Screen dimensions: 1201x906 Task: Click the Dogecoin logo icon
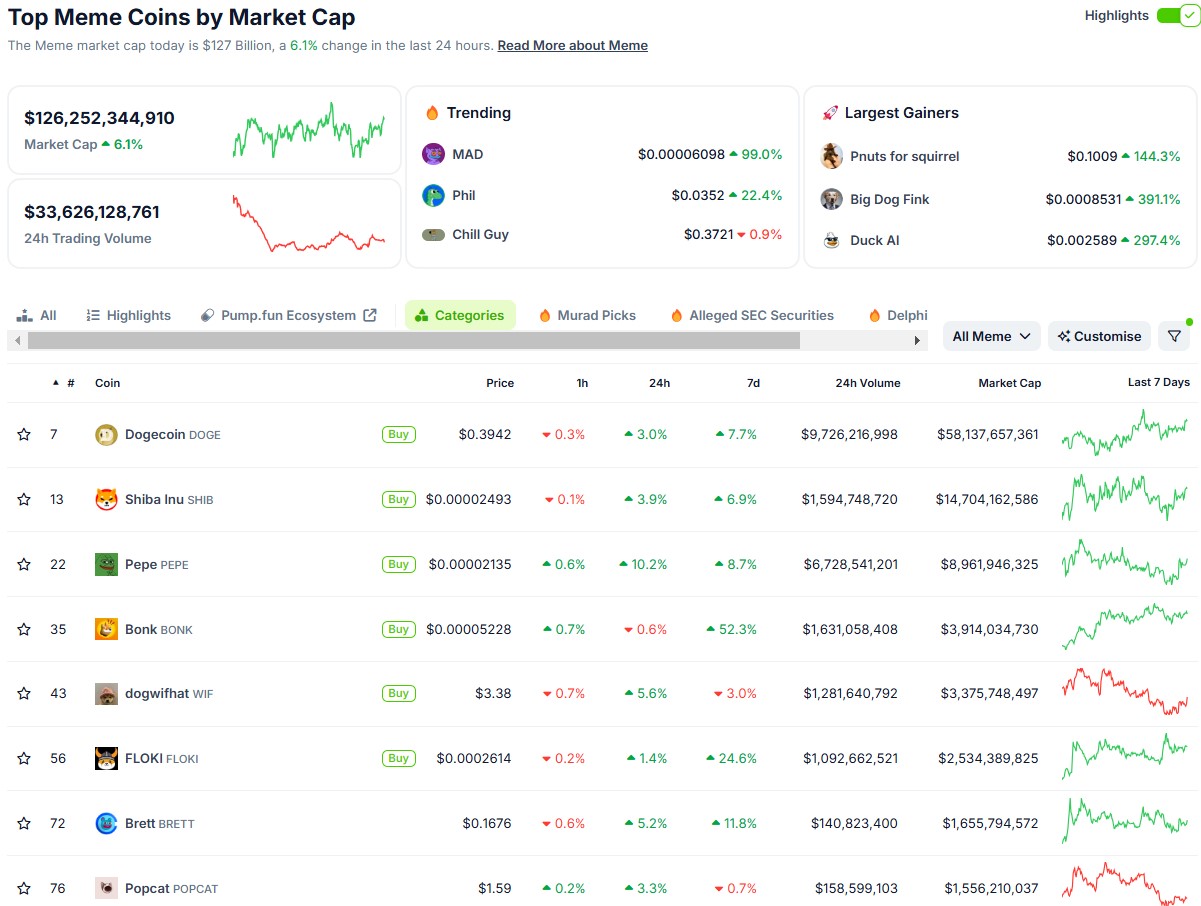pos(106,435)
